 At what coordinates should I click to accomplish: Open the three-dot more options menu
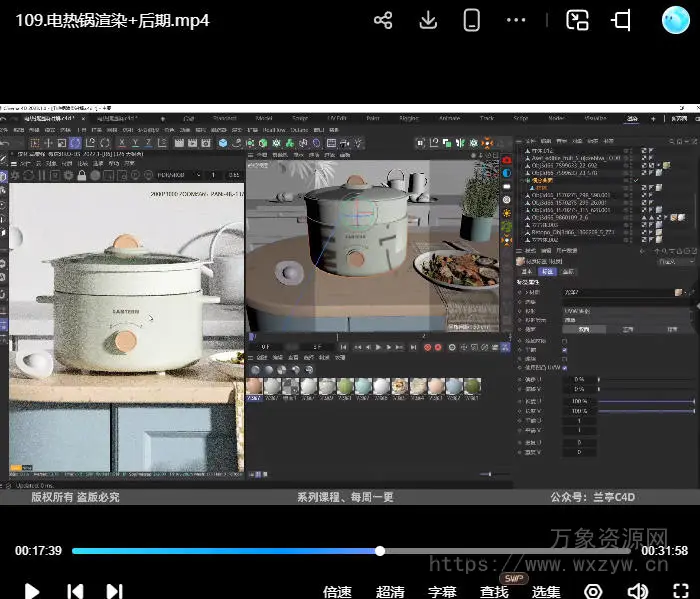pyautogui.click(x=516, y=20)
